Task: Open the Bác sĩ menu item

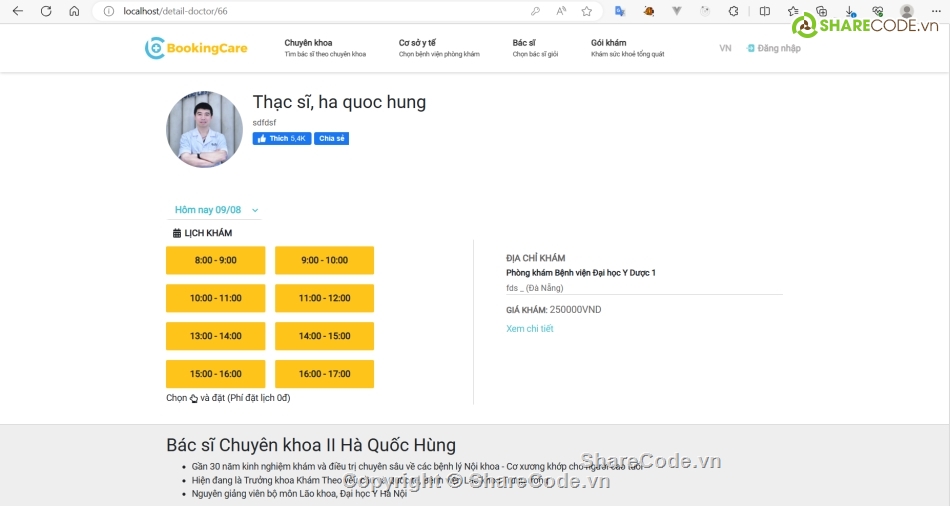Action: coord(524,43)
